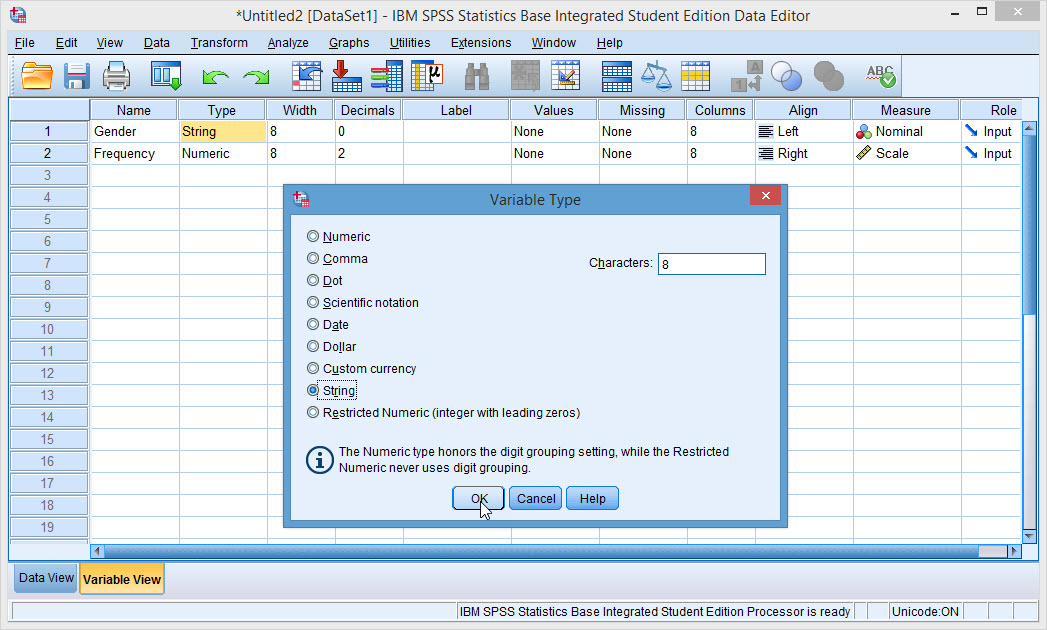The width and height of the screenshot is (1047, 630).
Task: Open the File menu
Action: click(x=25, y=43)
